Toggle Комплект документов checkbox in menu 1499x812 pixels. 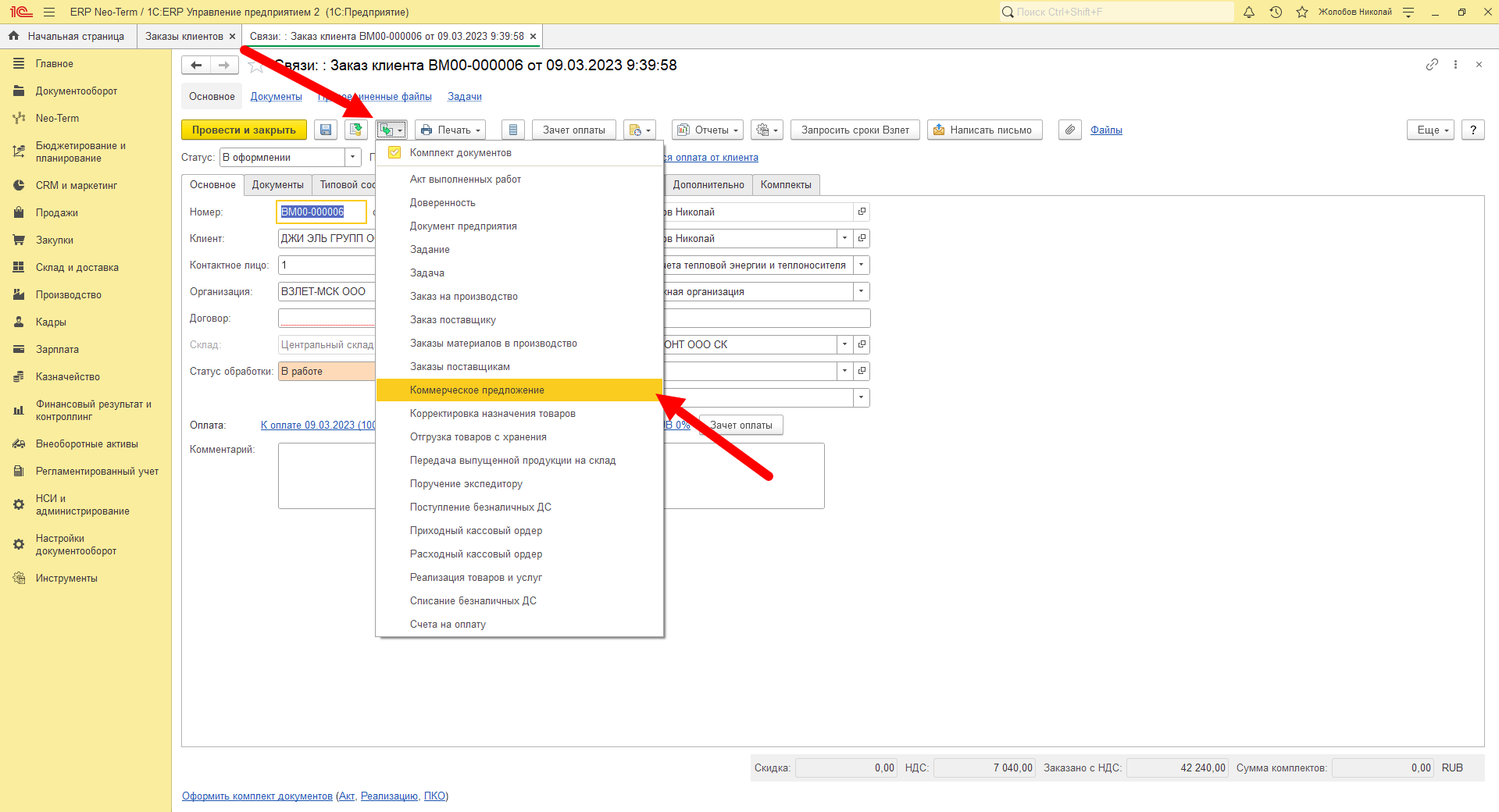coord(394,153)
